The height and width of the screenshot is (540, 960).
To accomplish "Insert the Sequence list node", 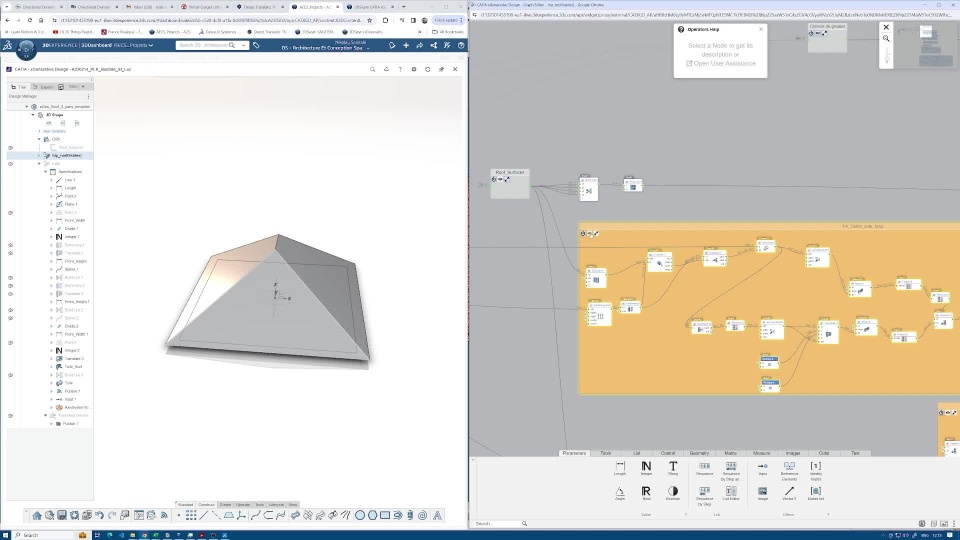I will point(705,468).
